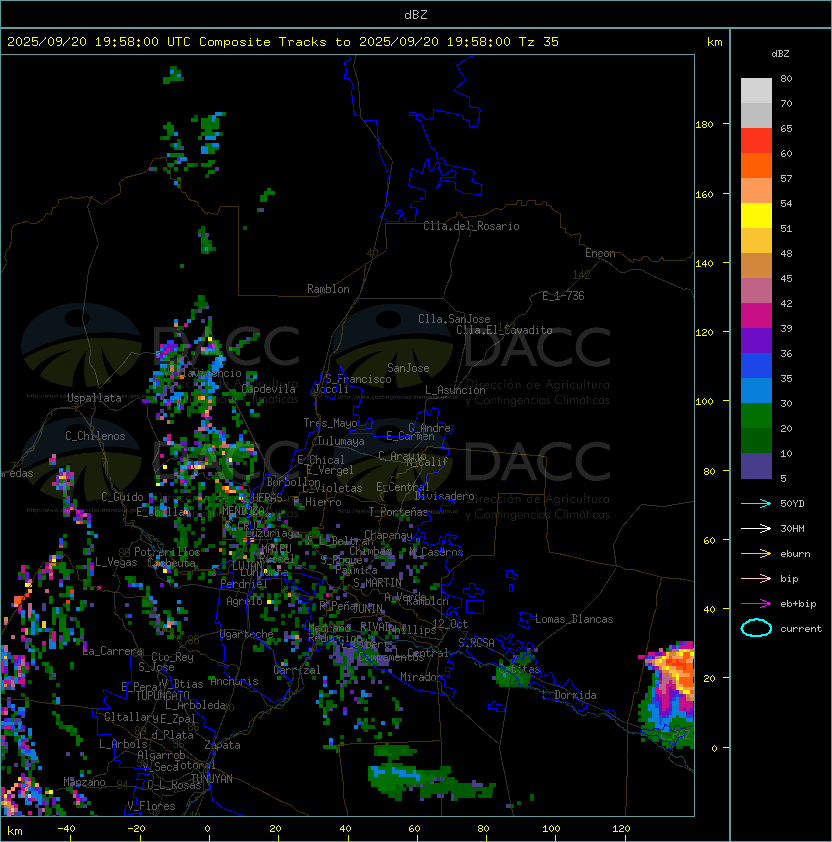Click the magenta eb+bip arrow icon
This screenshot has height=842, width=832.
pos(756,604)
